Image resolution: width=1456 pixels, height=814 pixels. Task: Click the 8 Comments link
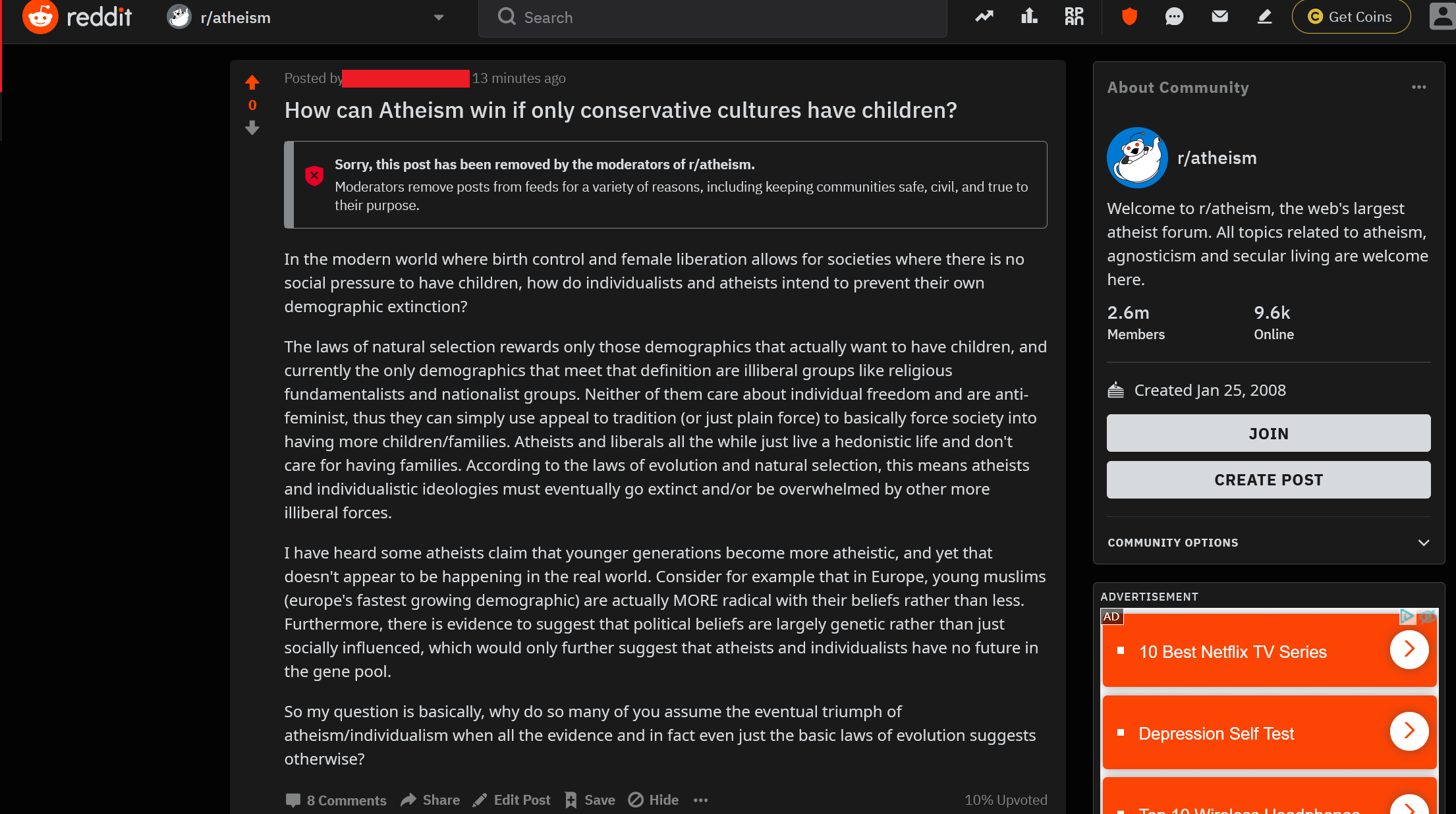click(x=336, y=800)
